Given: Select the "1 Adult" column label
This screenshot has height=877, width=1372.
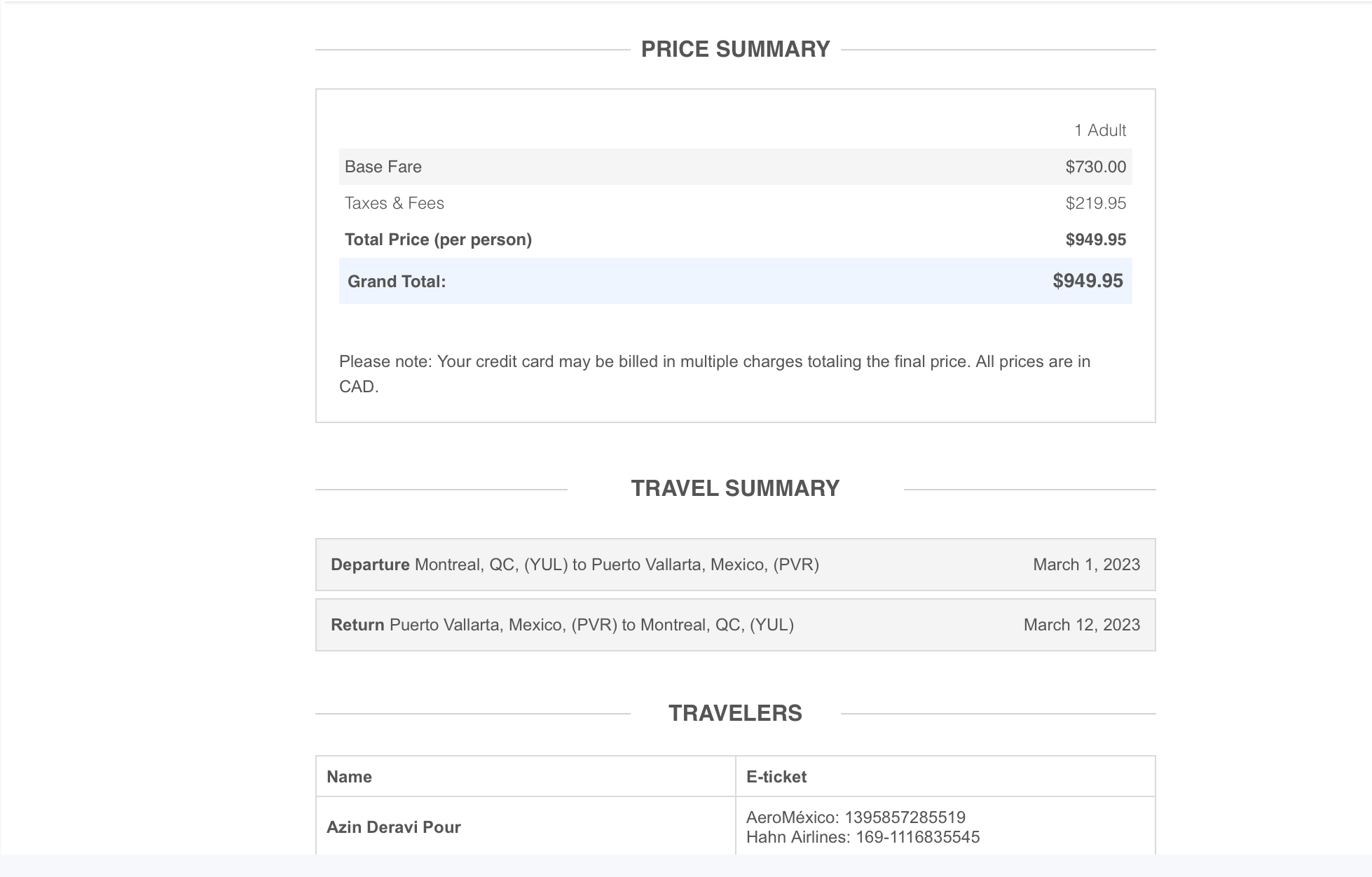Looking at the screenshot, I should pyautogui.click(x=1099, y=130).
